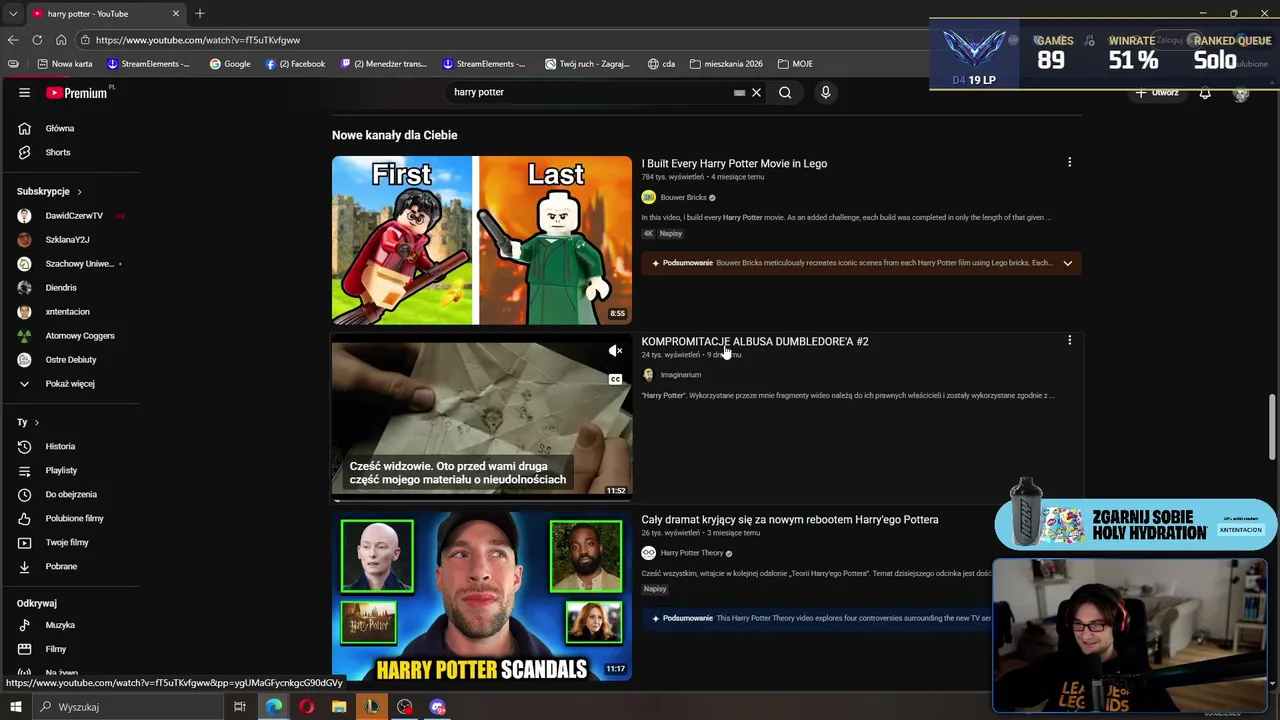Image resolution: width=1280 pixels, height=720 pixels.
Task: Open the Menedżer trans... Twitch bookmark
Action: point(384,64)
